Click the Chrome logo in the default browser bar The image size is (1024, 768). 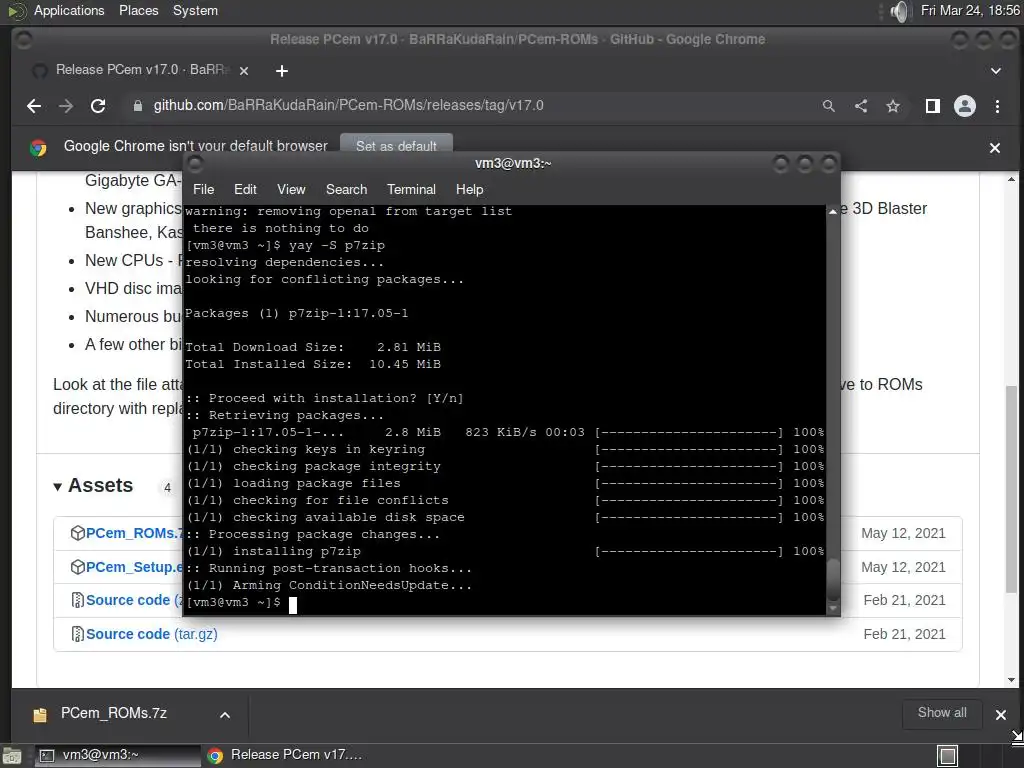[x=38, y=148]
